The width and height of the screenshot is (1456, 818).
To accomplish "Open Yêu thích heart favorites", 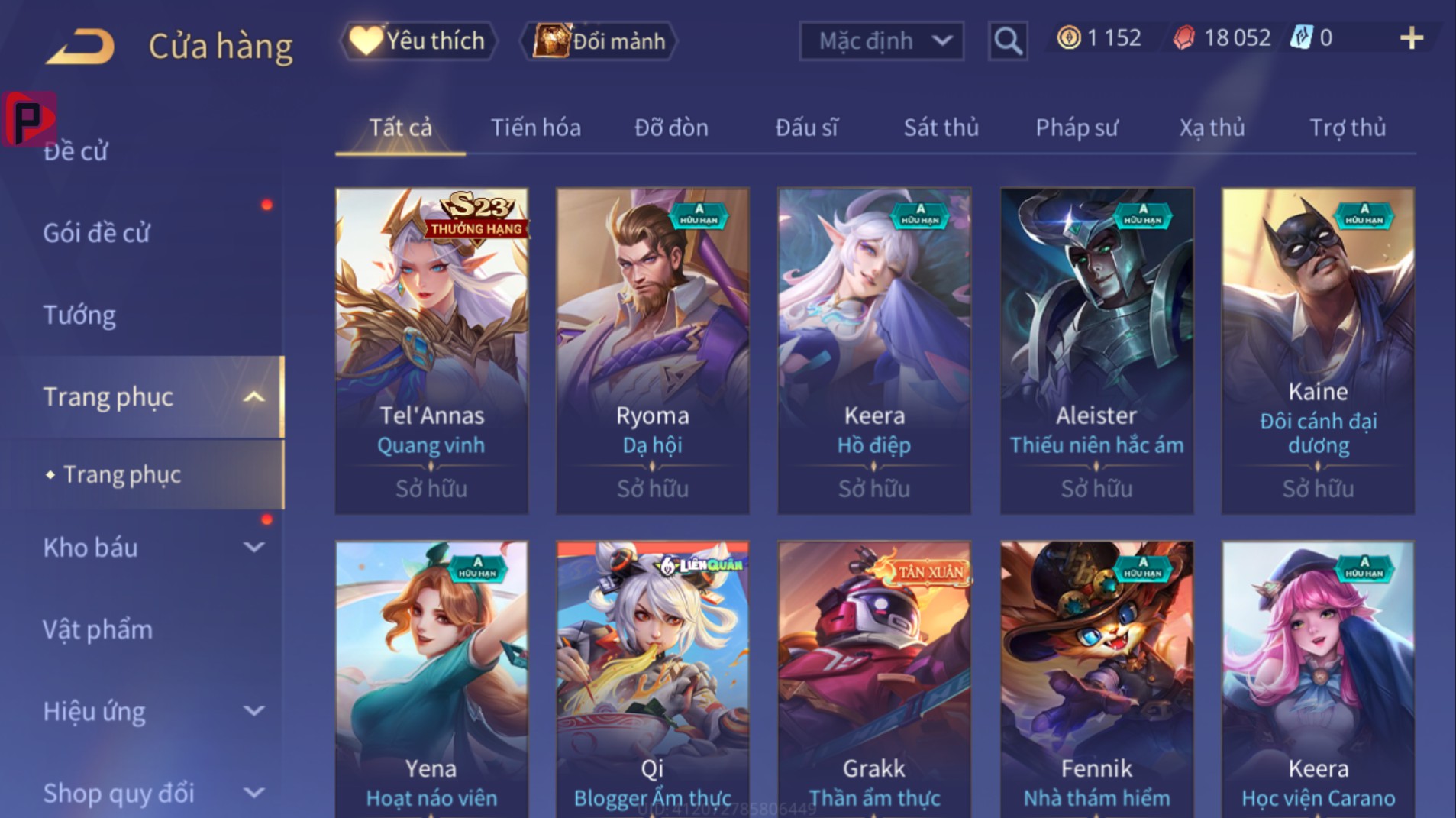I will pyautogui.click(x=418, y=40).
